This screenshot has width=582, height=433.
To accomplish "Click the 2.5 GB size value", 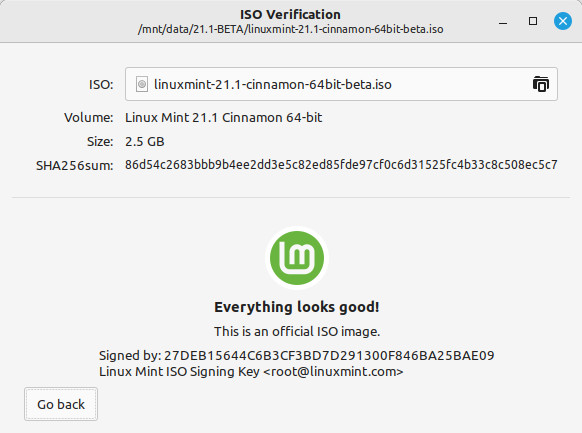I will (145, 142).
